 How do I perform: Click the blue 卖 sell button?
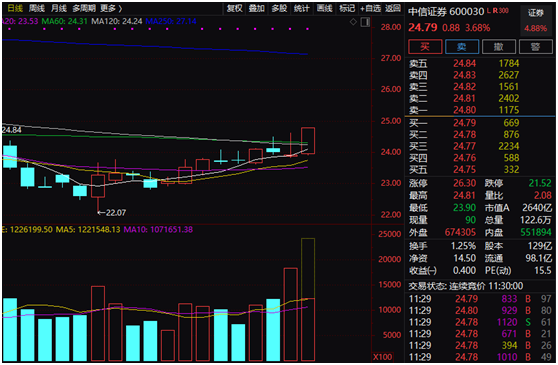(x=462, y=47)
